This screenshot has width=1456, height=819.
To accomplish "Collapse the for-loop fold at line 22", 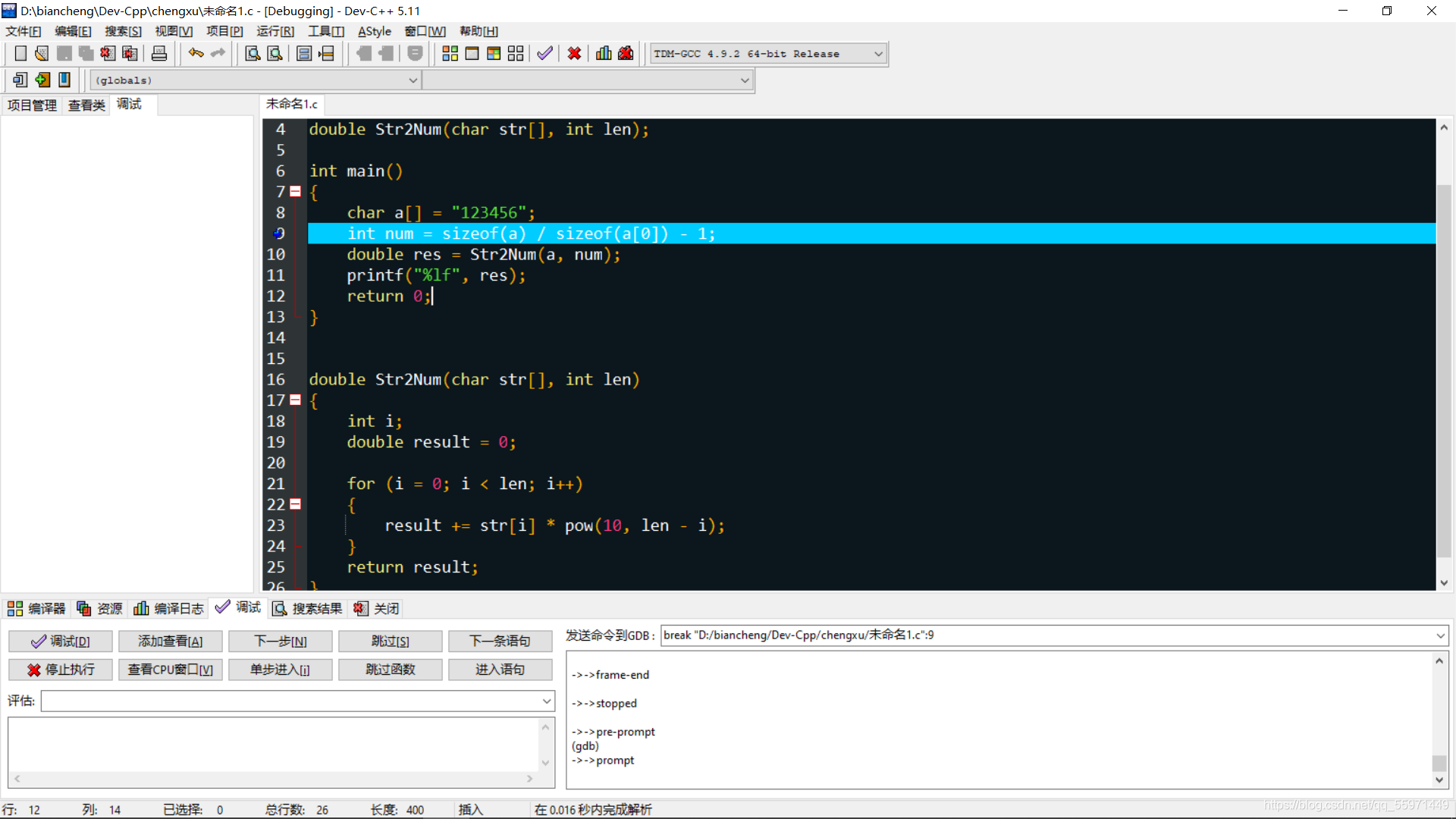I will click(x=296, y=504).
